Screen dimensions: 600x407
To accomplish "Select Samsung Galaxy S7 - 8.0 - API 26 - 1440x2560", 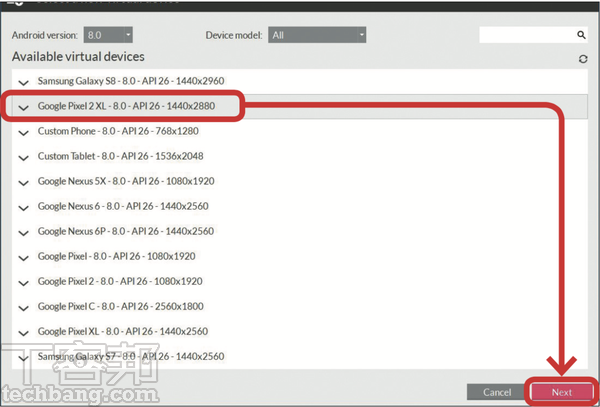I will click(x=300, y=357).
